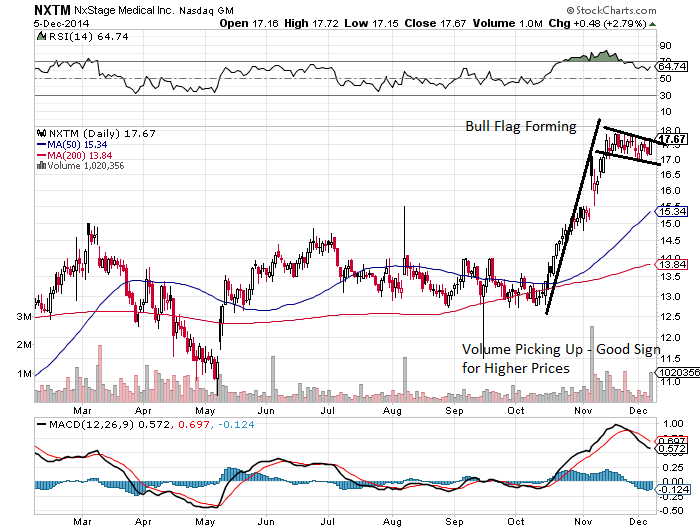
Task: Click the -0.124 histogram tag on right axis
Action: tap(675, 490)
